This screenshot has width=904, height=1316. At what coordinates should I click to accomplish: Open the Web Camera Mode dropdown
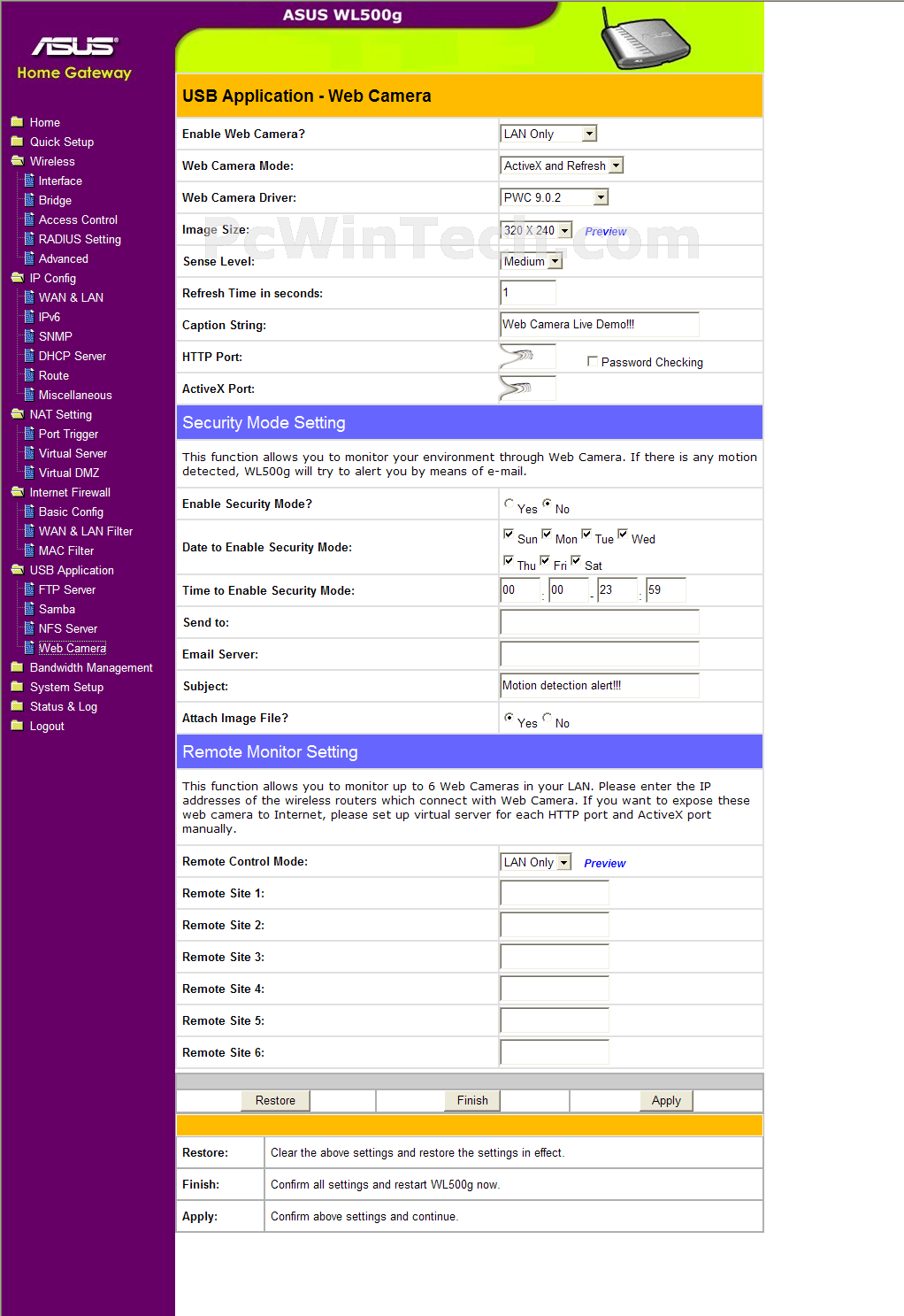click(x=563, y=165)
